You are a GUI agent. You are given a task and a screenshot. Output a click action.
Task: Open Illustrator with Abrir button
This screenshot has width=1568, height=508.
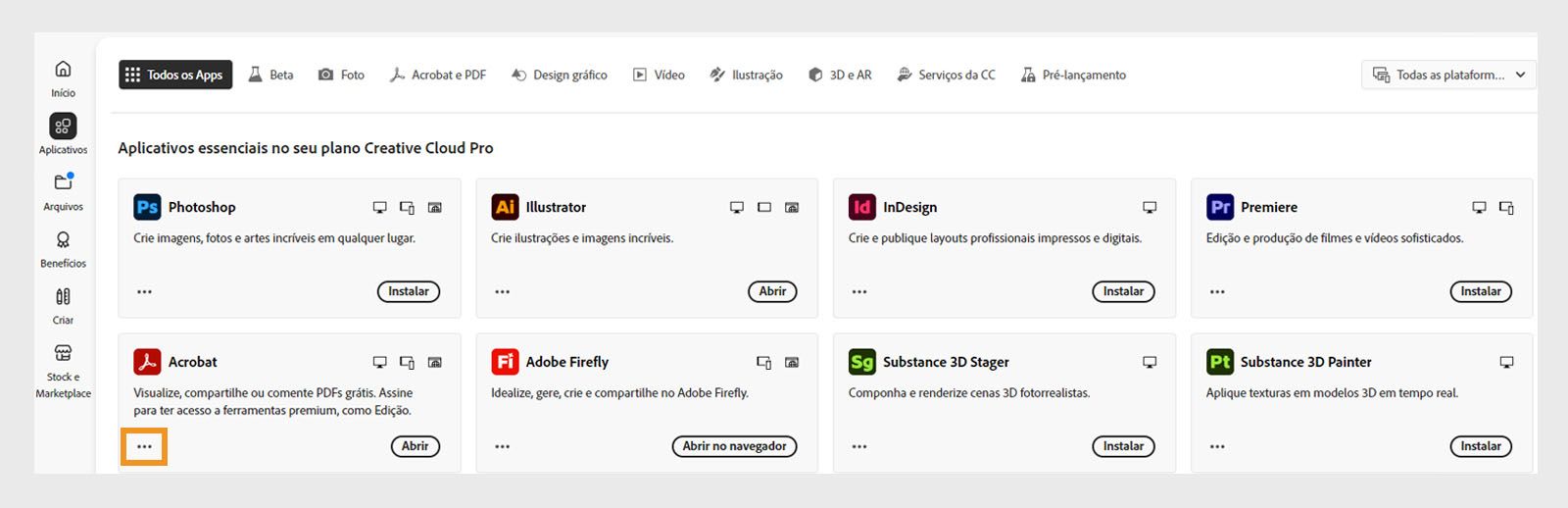pos(772,291)
